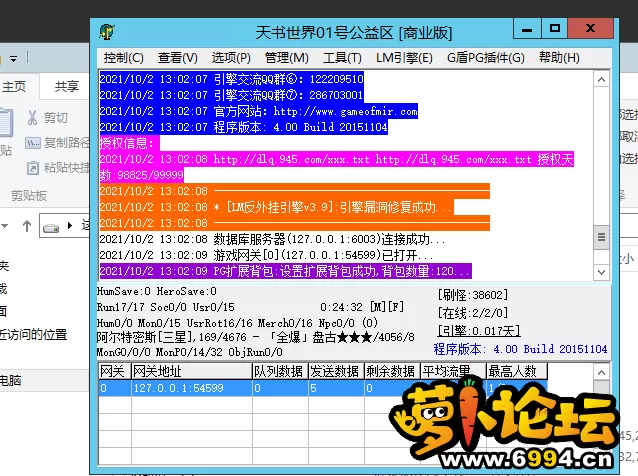Click the 数据库服务器 连接成功 log line
638x476 pixels.
point(272,239)
